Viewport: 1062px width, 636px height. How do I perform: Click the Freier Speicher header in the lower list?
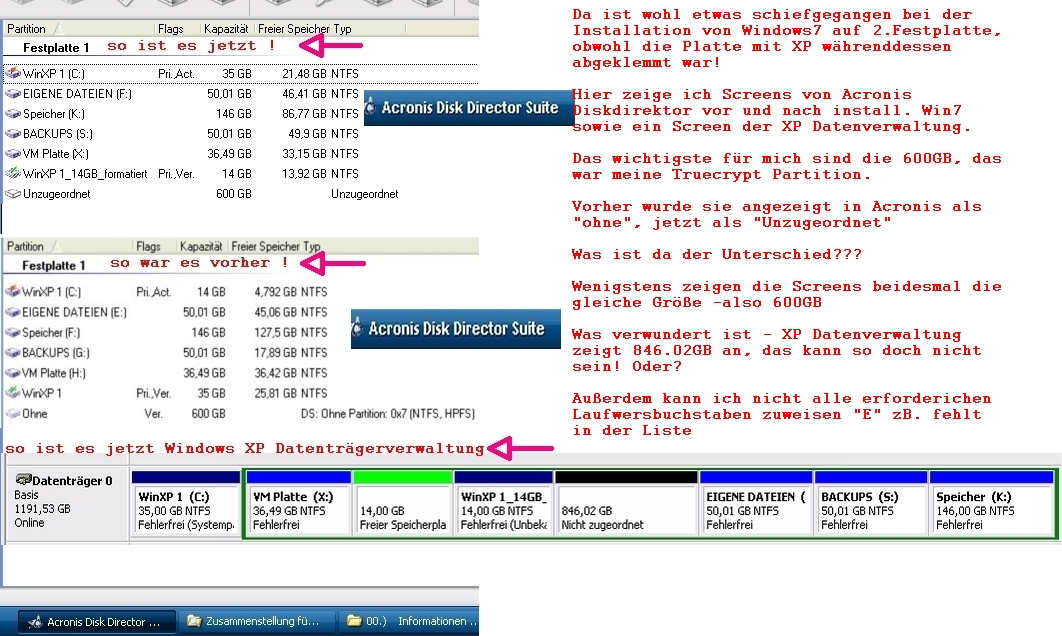click(x=266, y=246)
